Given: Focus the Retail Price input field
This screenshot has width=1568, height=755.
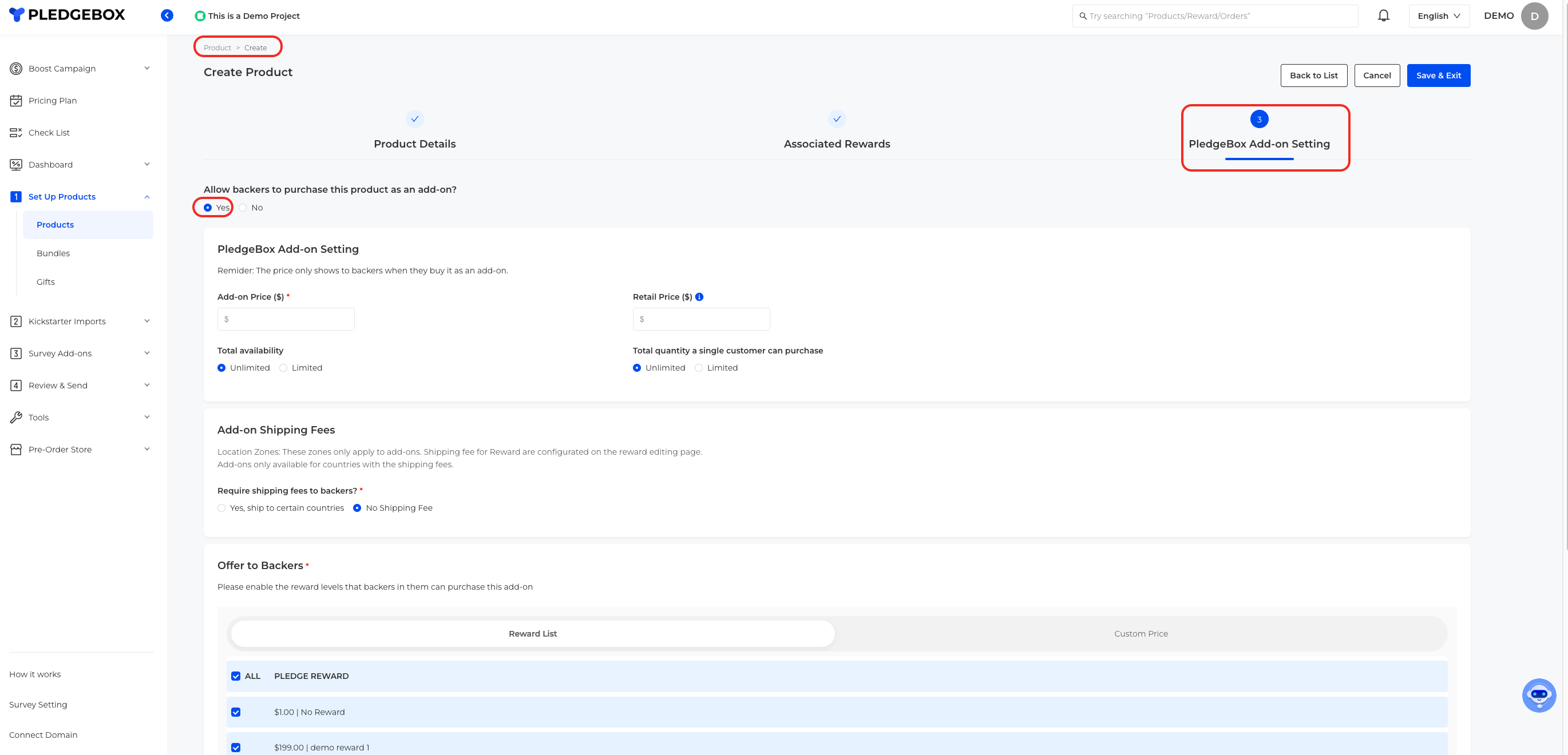Looking at the screenshot, I should (701, 319).
